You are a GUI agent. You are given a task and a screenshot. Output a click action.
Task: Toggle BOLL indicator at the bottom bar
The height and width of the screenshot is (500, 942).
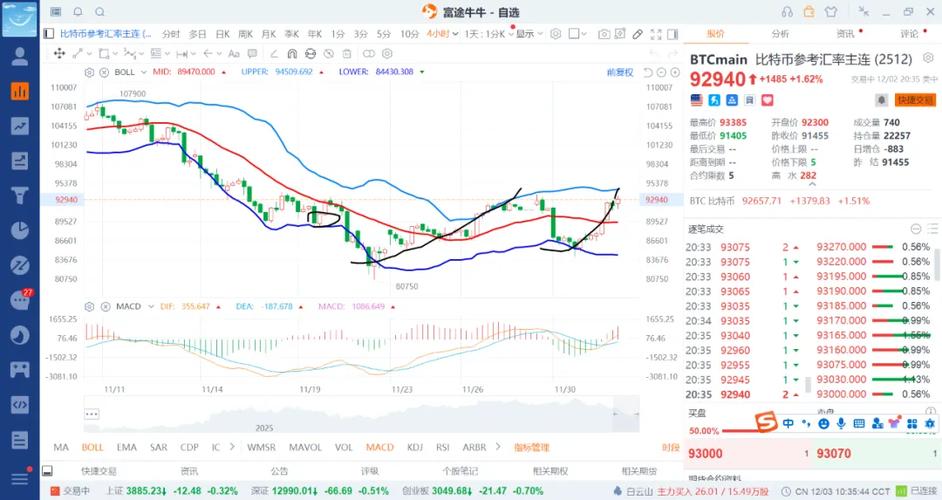tap(93, 447)
